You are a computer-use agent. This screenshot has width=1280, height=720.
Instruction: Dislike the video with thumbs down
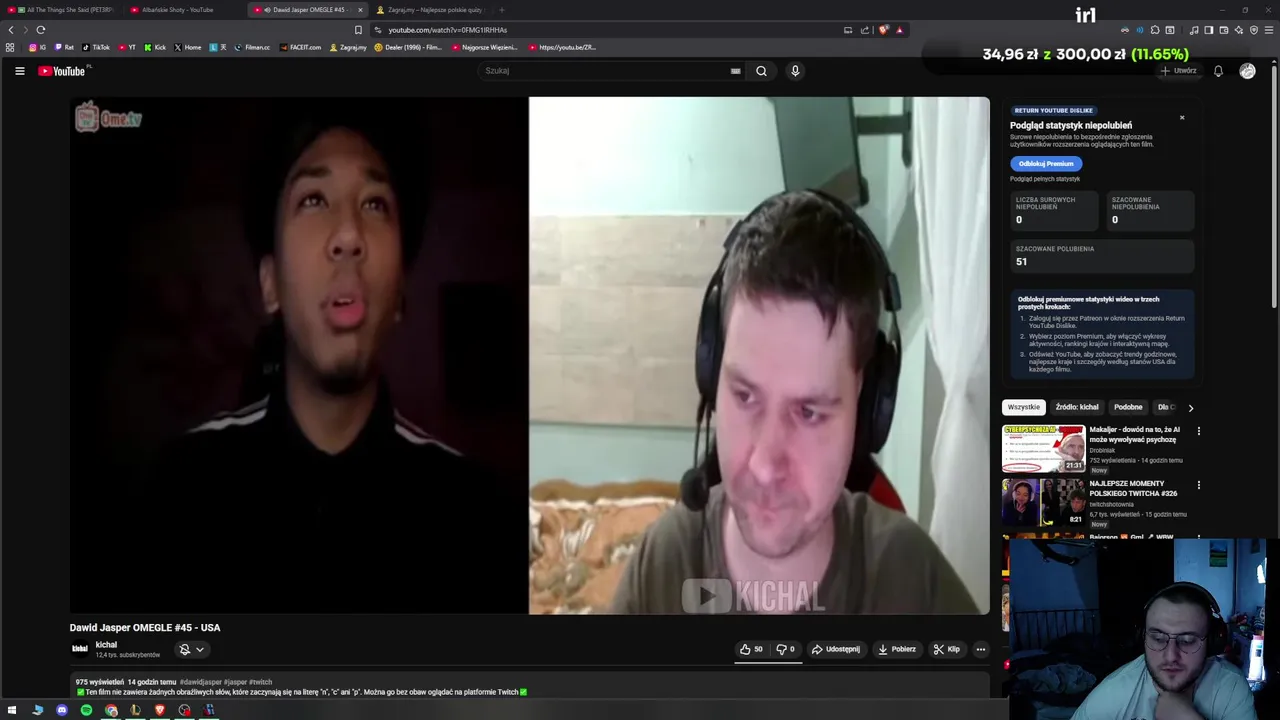(x=786, y=649)
